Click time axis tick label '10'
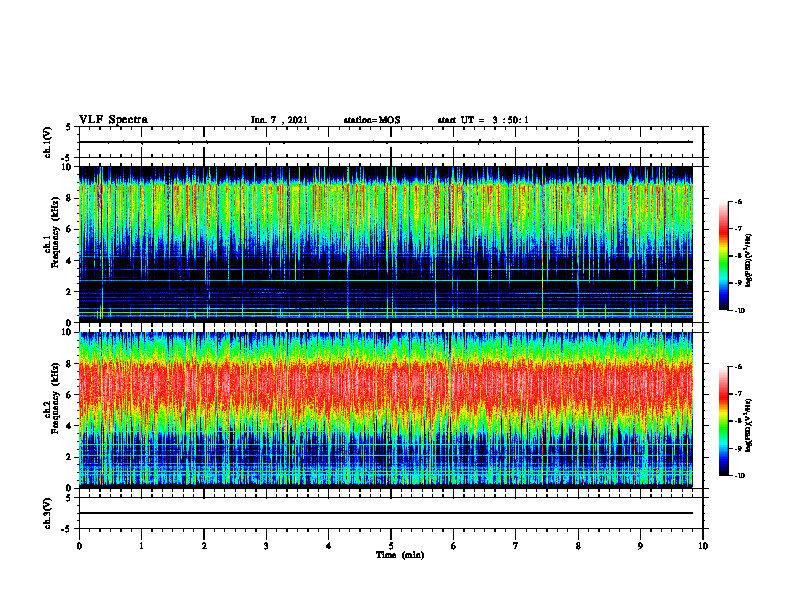The height and width of the screenshot is (612, 792). [x=703, y=546]
